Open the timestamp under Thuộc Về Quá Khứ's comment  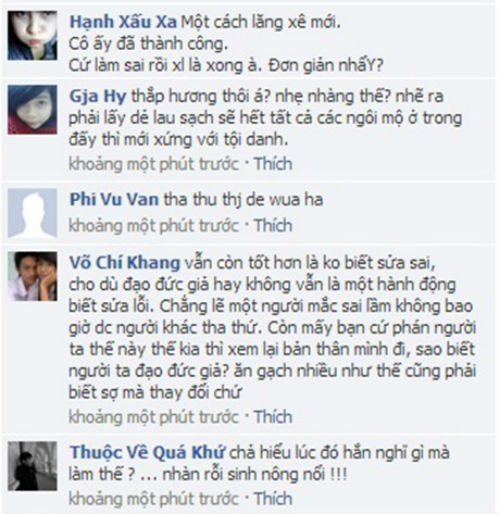coord(154,499)
